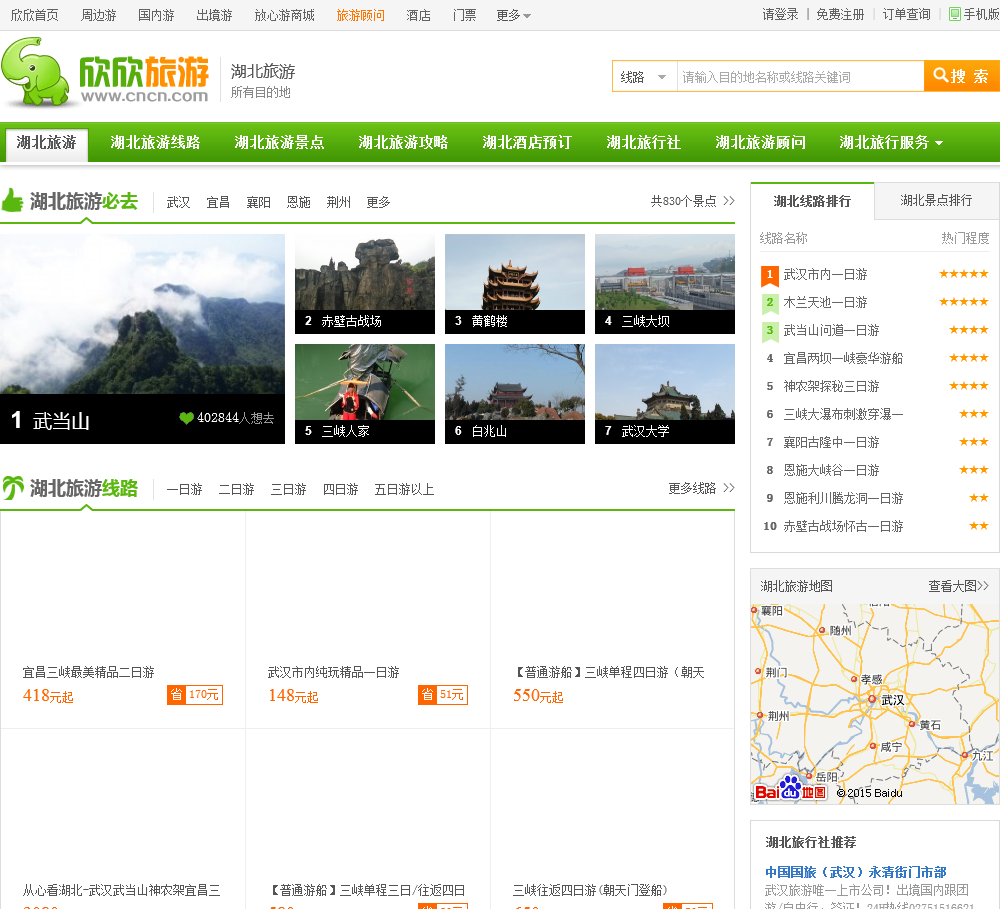This screenshot has height=909, width=1000.
Task: Open ranked route 木兰天池一日游
Action: [x=825, y=302]
